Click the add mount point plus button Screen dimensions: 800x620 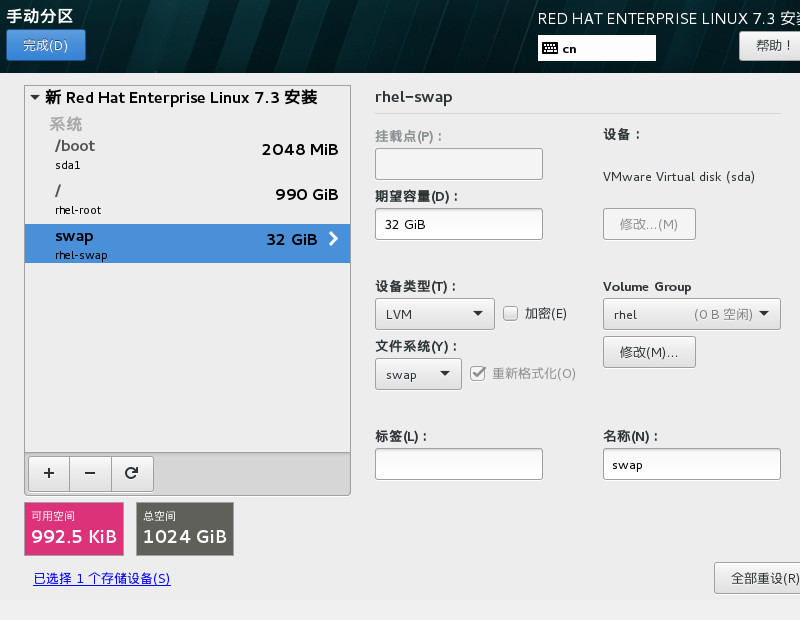(x=49, y=474)
